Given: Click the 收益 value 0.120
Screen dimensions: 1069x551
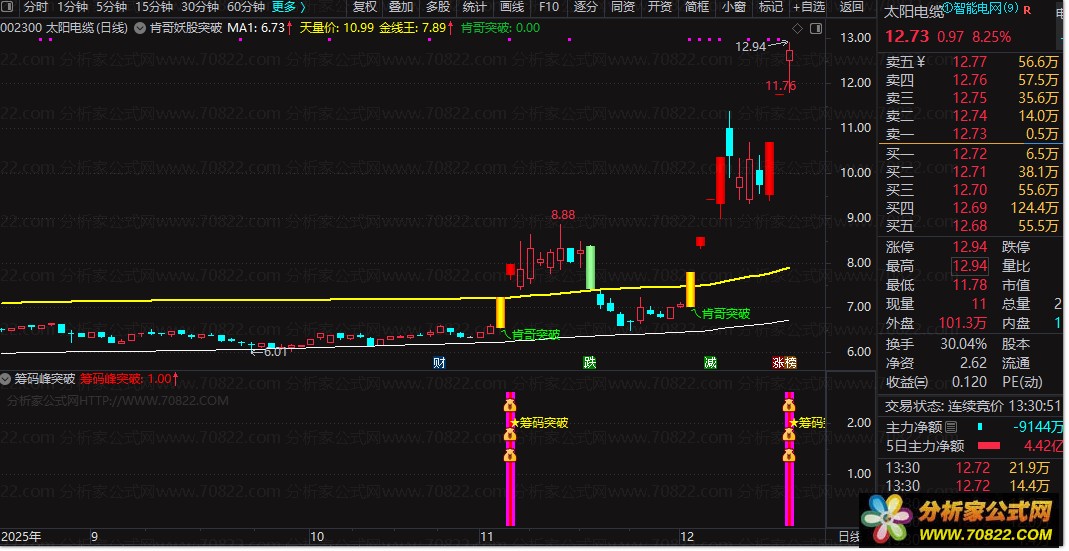Looking at the screenshot, I should tap(968, 382).
